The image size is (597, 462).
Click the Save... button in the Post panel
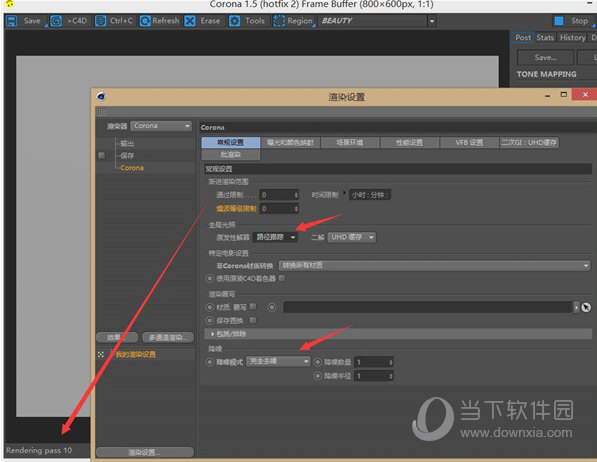545,58
